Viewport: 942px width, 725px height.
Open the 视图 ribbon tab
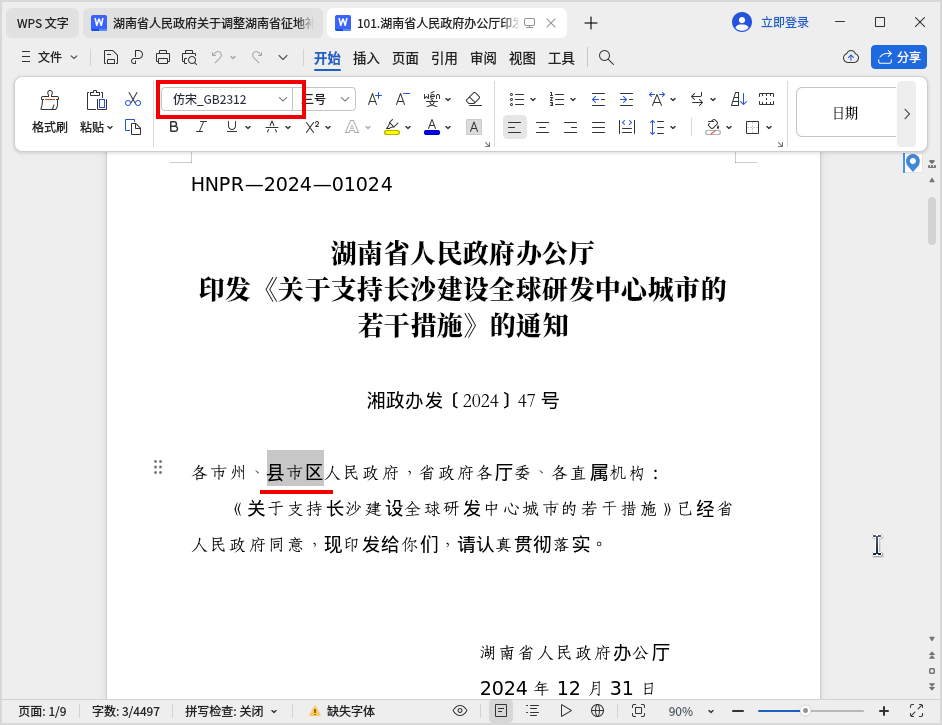tap(522, 58)
